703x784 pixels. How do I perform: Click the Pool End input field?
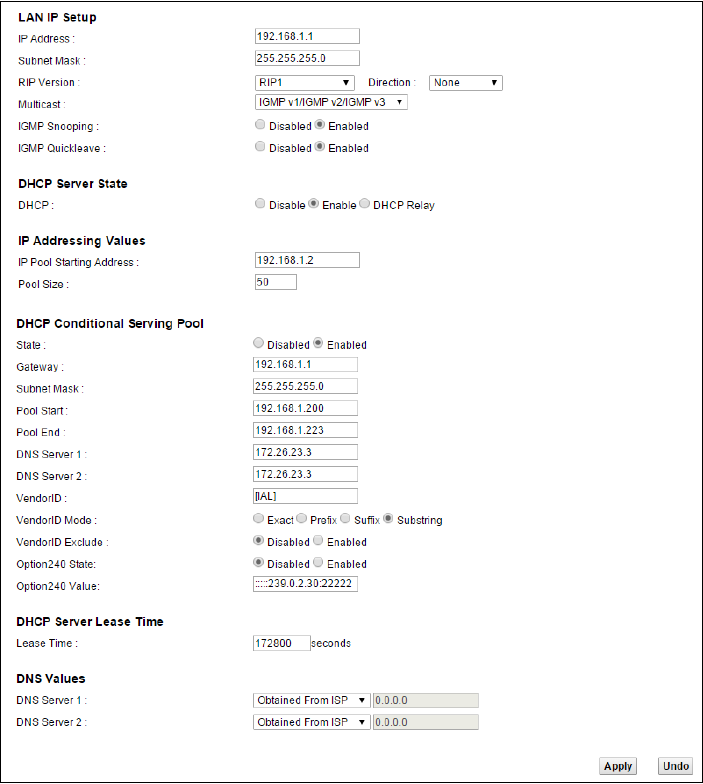[305, 430]
